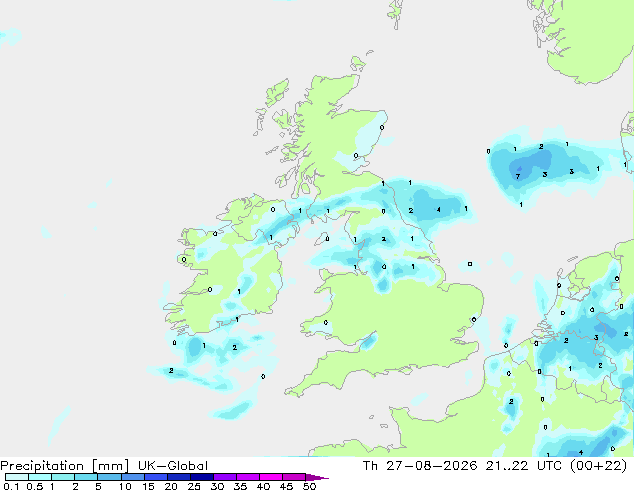The width and height of the screenshot is (634, 490).
Task: Click the "UK-Global" model label
Action: [173, 466]
